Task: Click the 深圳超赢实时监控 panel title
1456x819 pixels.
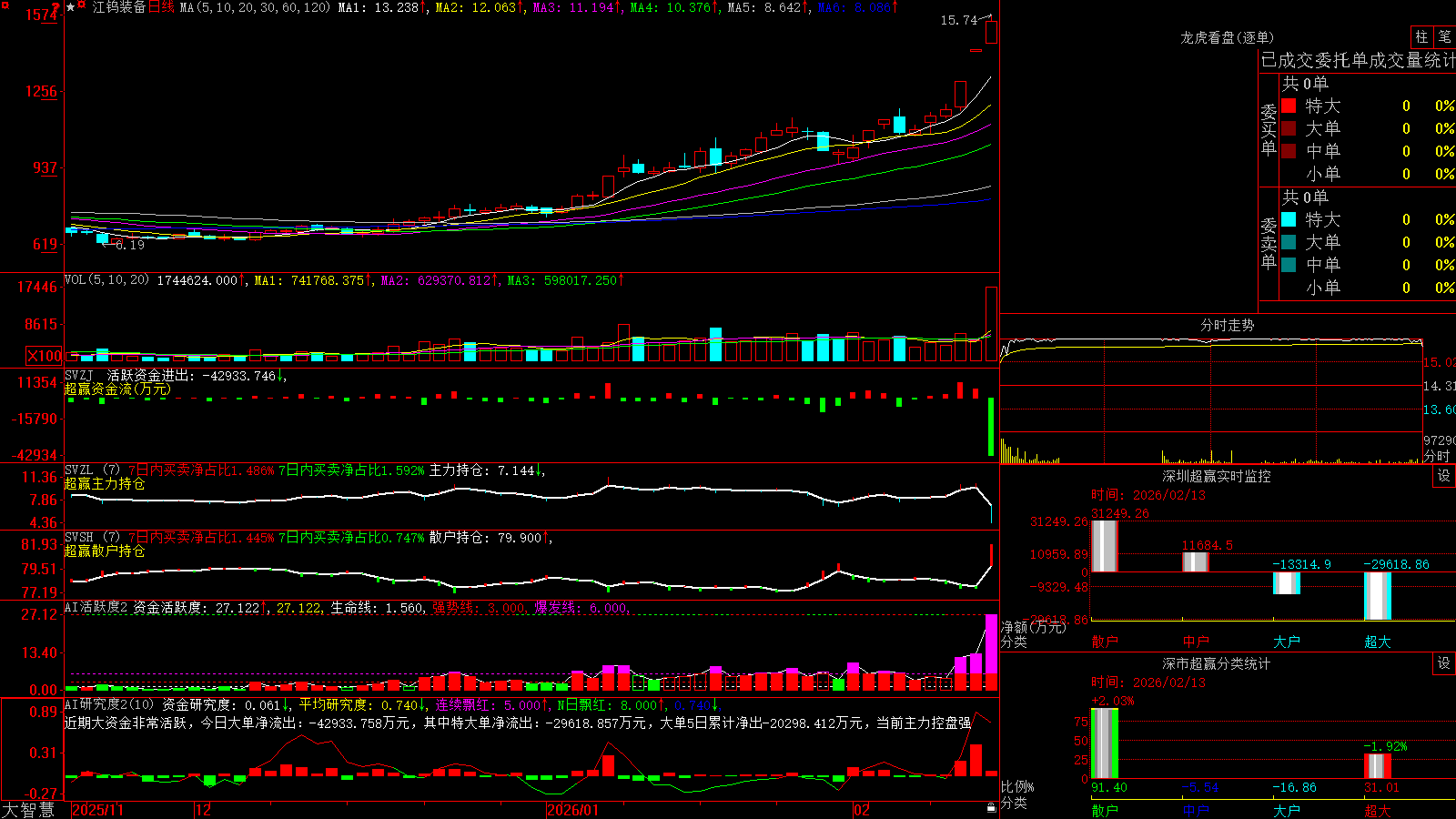Action: (x=1216, y=476)
